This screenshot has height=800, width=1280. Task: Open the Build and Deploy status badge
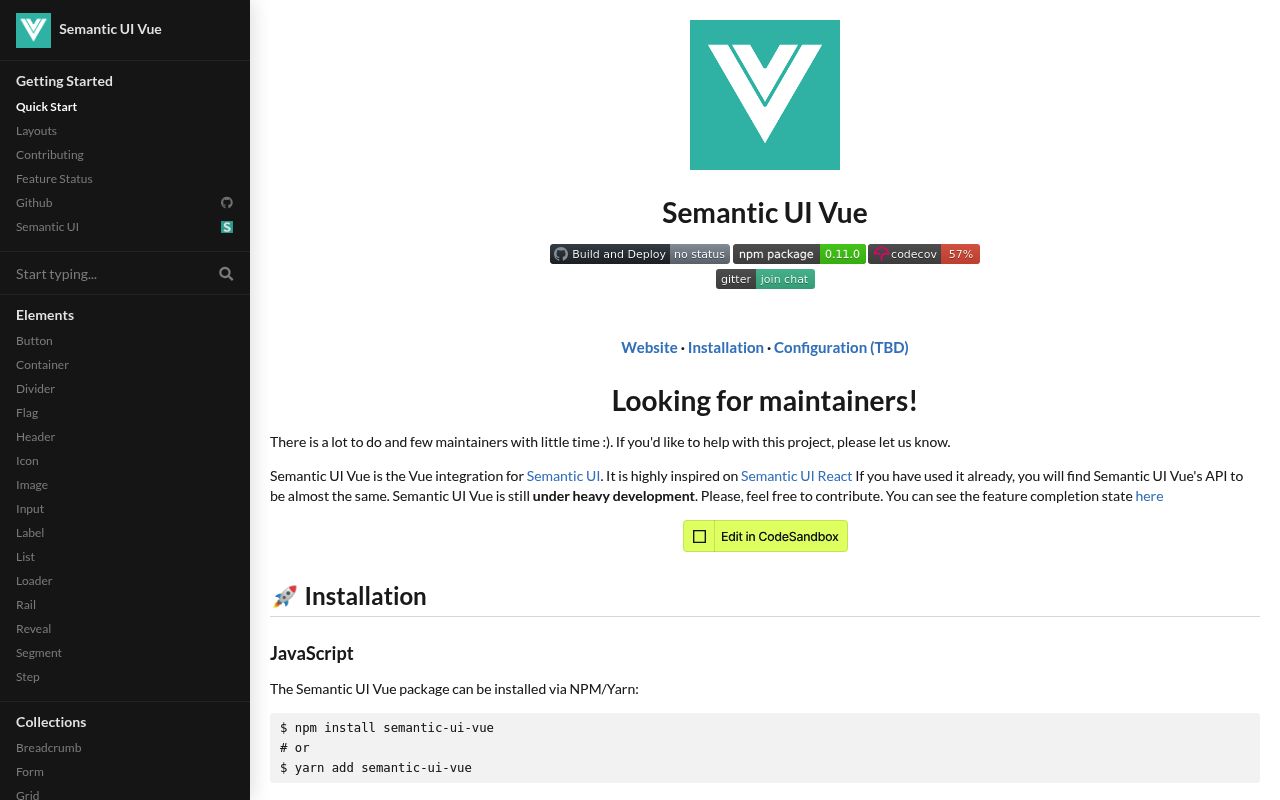pyautogui.click(x=640, y=254)
